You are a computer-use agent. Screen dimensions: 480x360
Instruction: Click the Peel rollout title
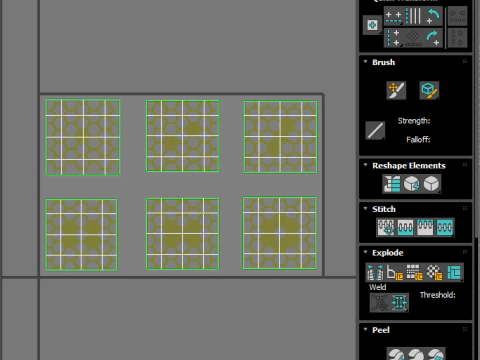(x=381, y=330)
